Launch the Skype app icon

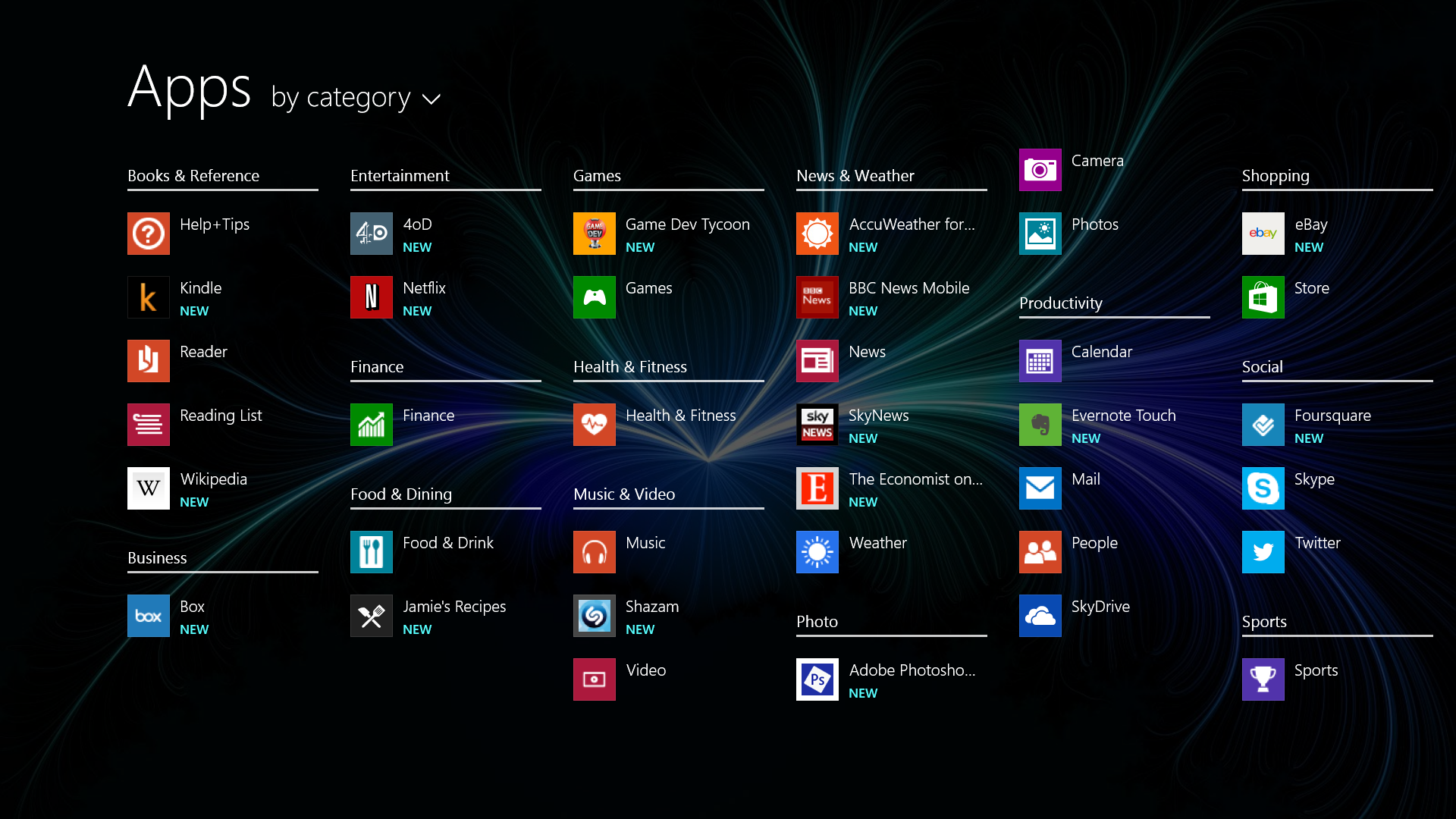[1263, 488]
